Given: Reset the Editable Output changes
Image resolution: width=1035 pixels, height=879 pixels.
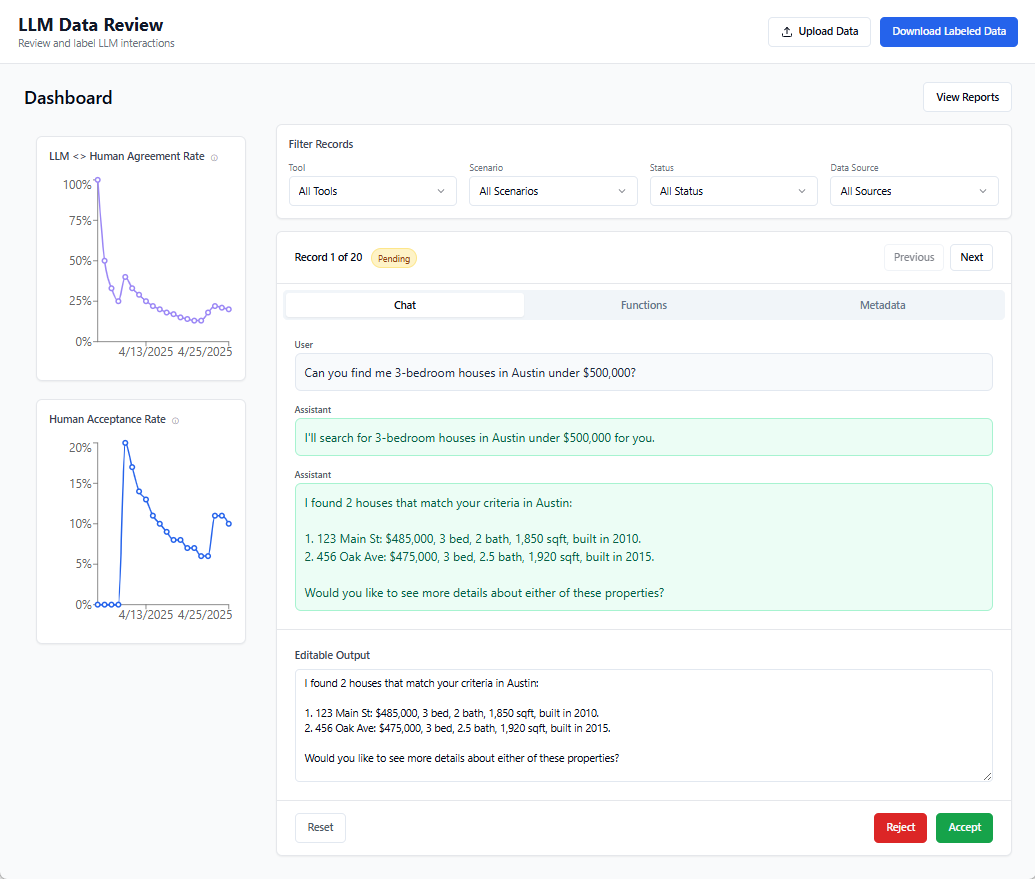Looking at the screenshot, I should [319, 827].
